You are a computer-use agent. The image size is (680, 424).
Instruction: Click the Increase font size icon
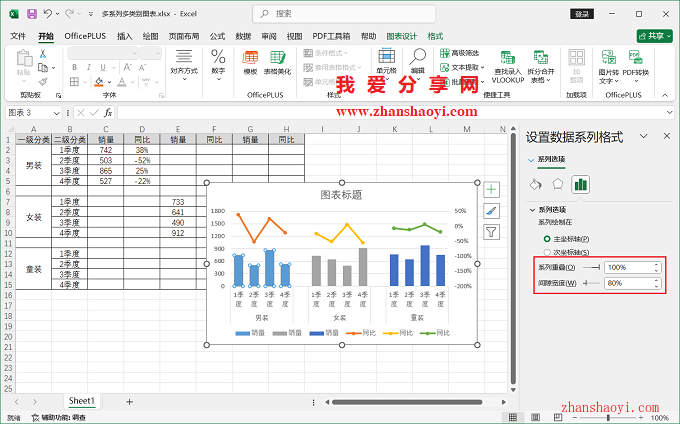coord(128,67)
